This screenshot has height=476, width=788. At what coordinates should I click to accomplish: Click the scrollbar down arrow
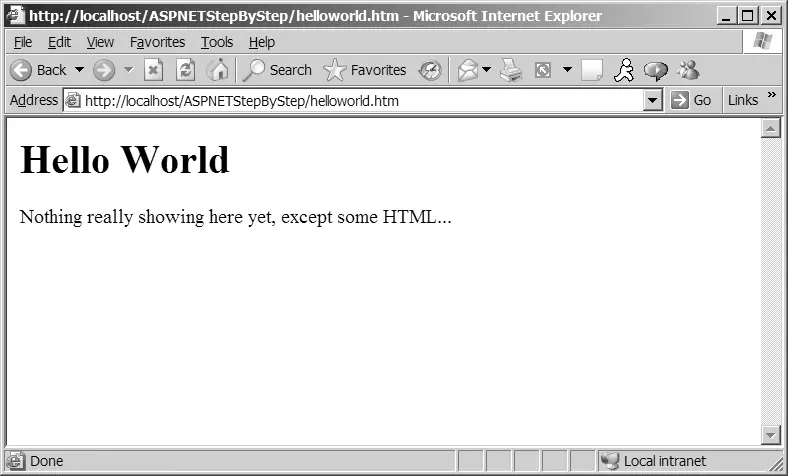pyautogui.click(x=770, y=435)
